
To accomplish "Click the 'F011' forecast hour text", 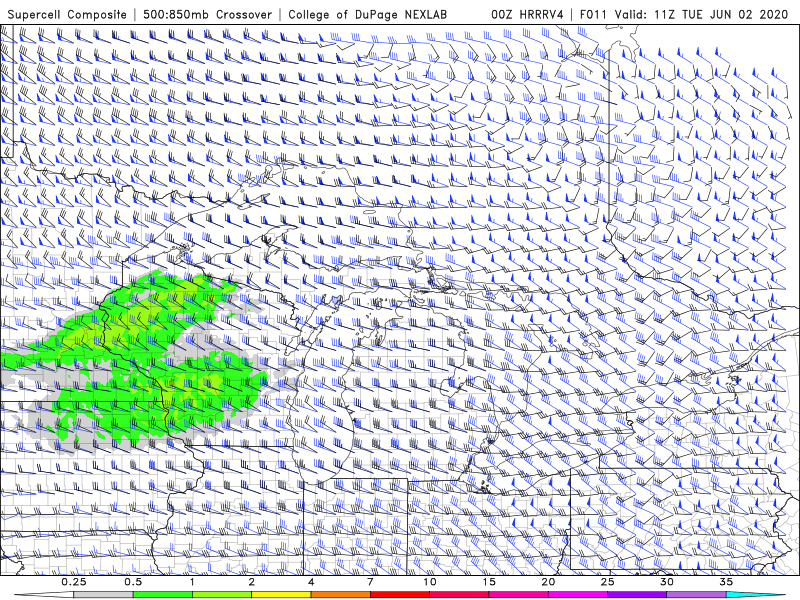I will point(593,15).
